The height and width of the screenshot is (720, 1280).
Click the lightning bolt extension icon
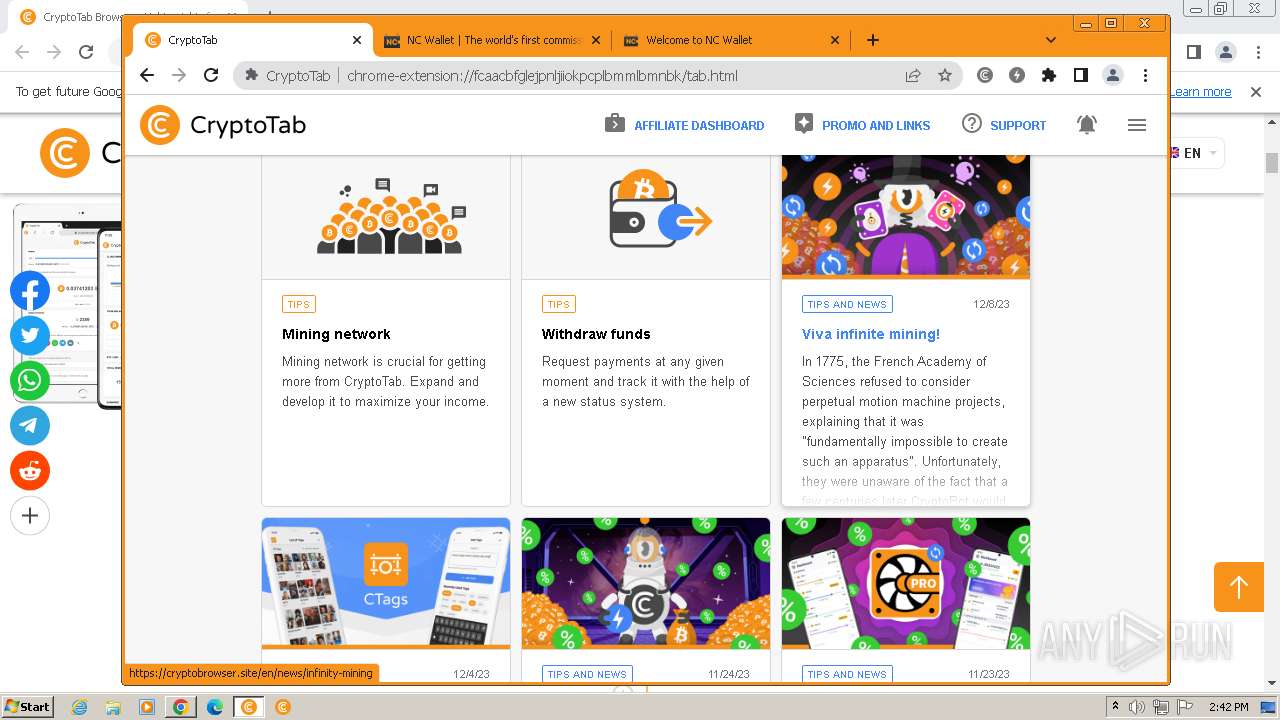(1017, 75)
